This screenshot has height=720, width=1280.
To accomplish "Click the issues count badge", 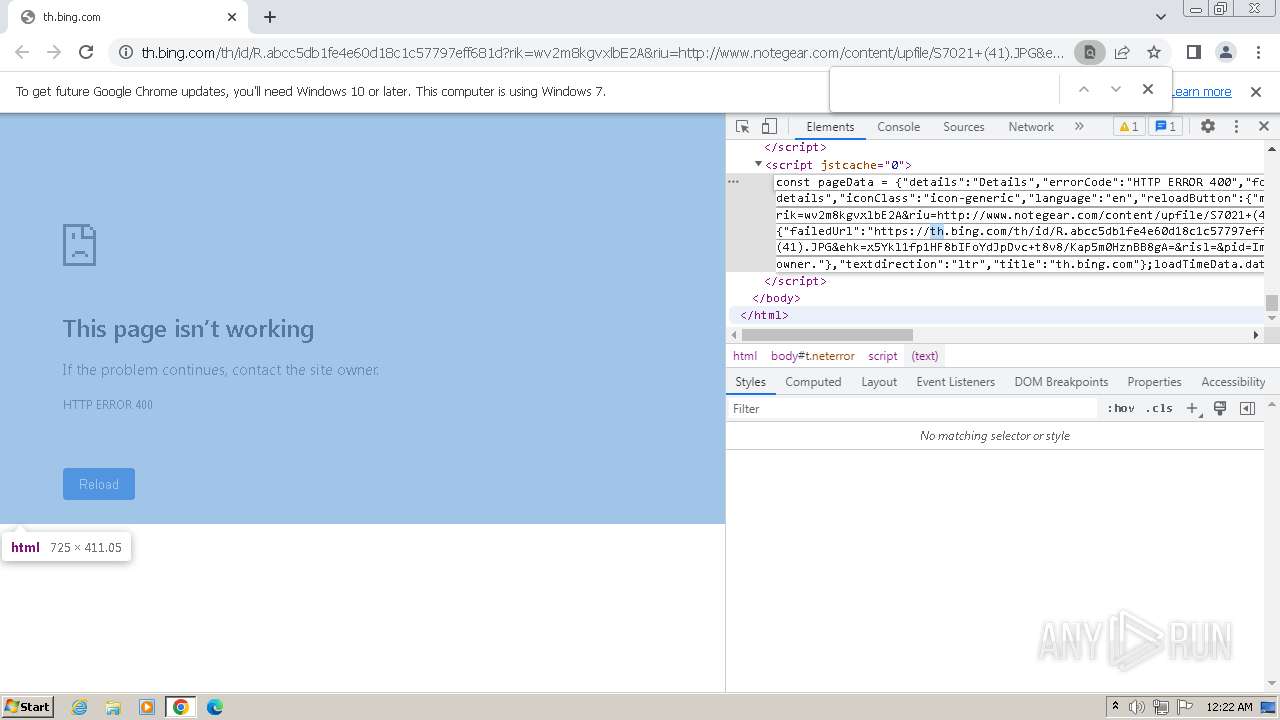I will coord(1165,127).
